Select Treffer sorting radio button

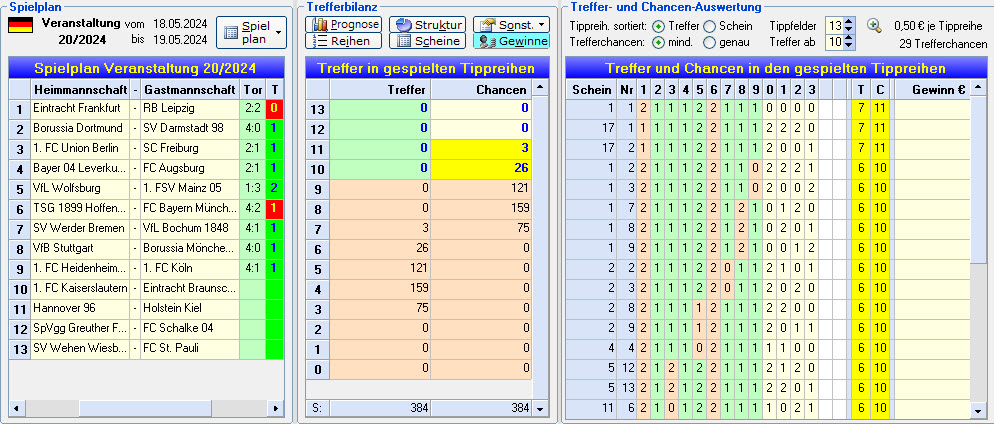point(659,26)
